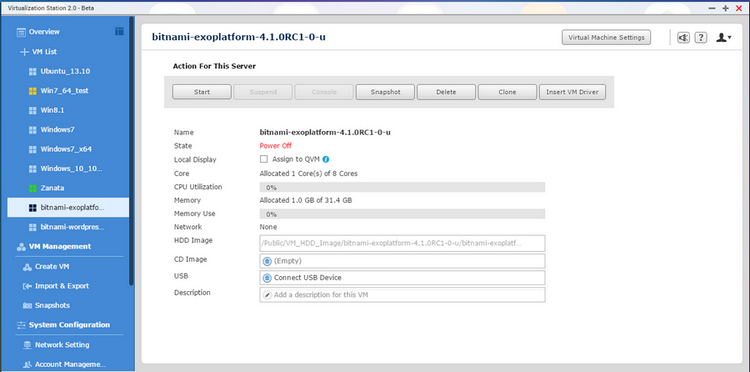Click the USB connect icon
The image size is (750, 372).
point(267,278)
